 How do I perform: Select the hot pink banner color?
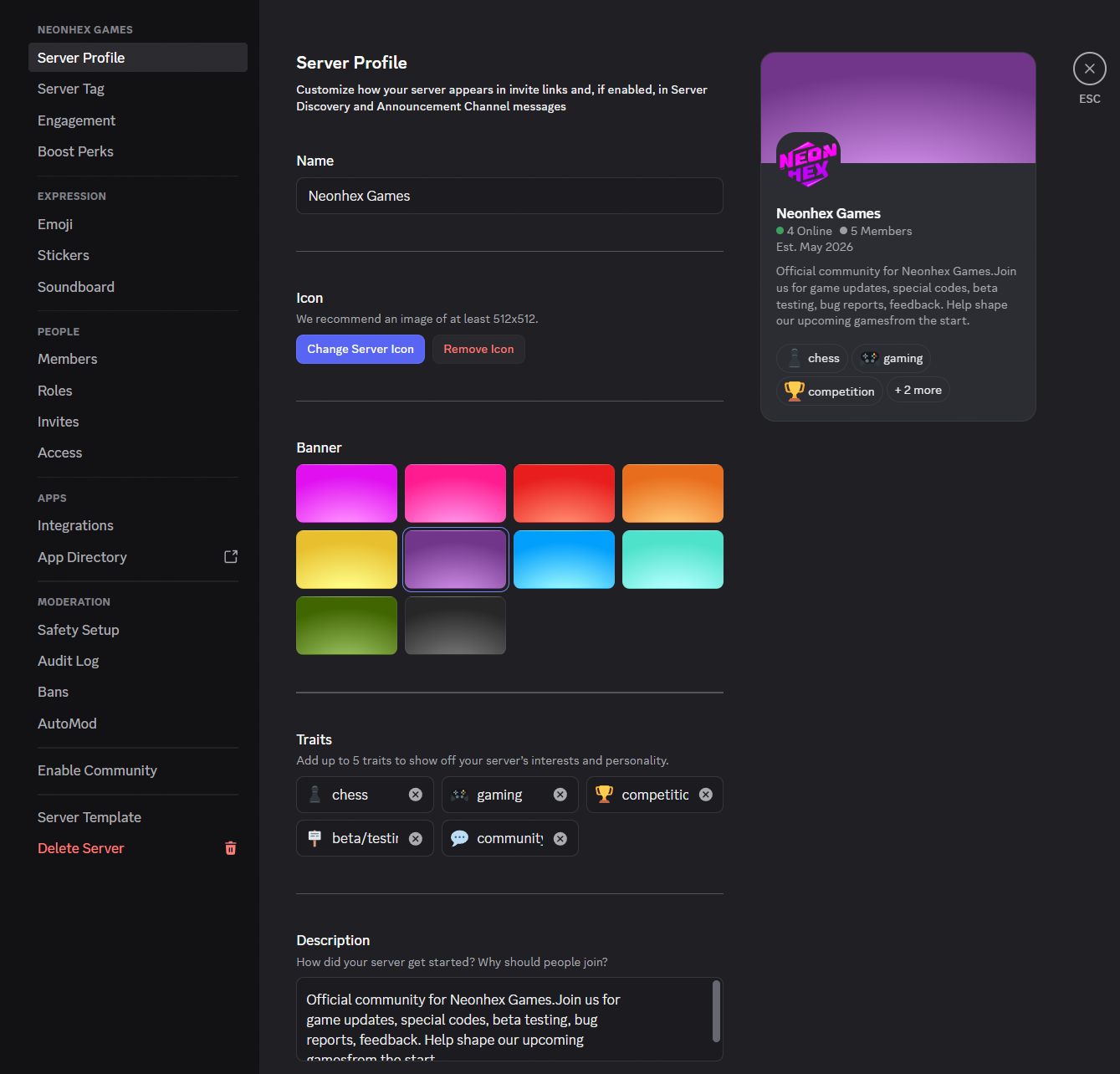(x=455, y=494)
